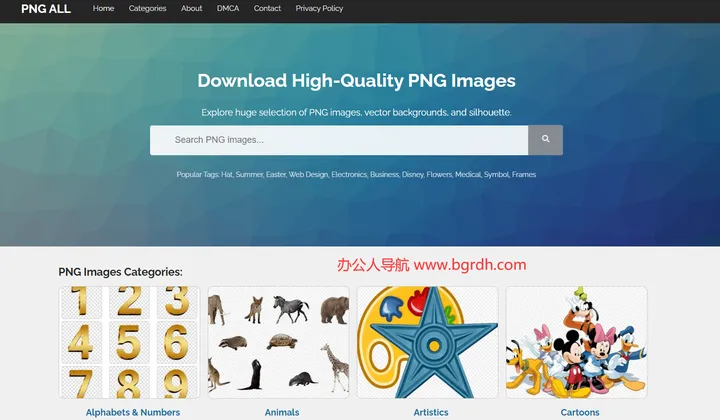Viewport: 720px width, 420px height.
Task: Click the PNG ALL site logo
Action: [46, 9]
